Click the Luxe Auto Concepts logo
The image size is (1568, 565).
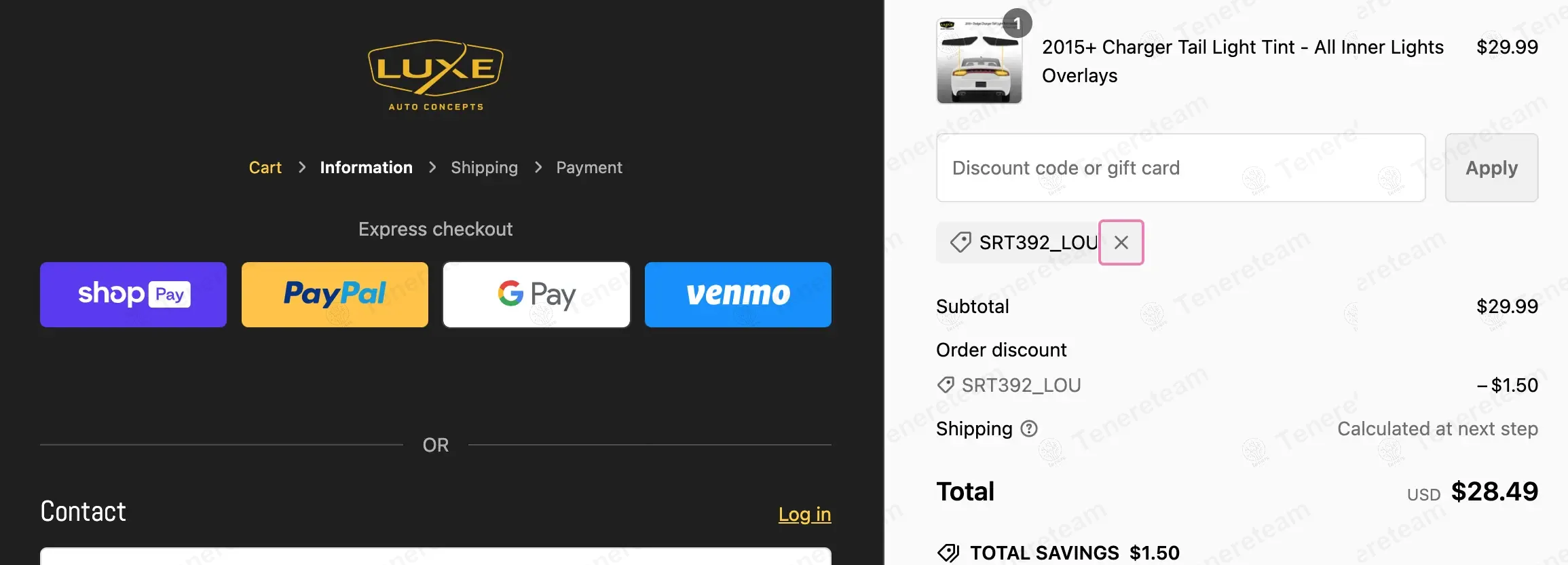pyautogui.click(x=436, y=75)
